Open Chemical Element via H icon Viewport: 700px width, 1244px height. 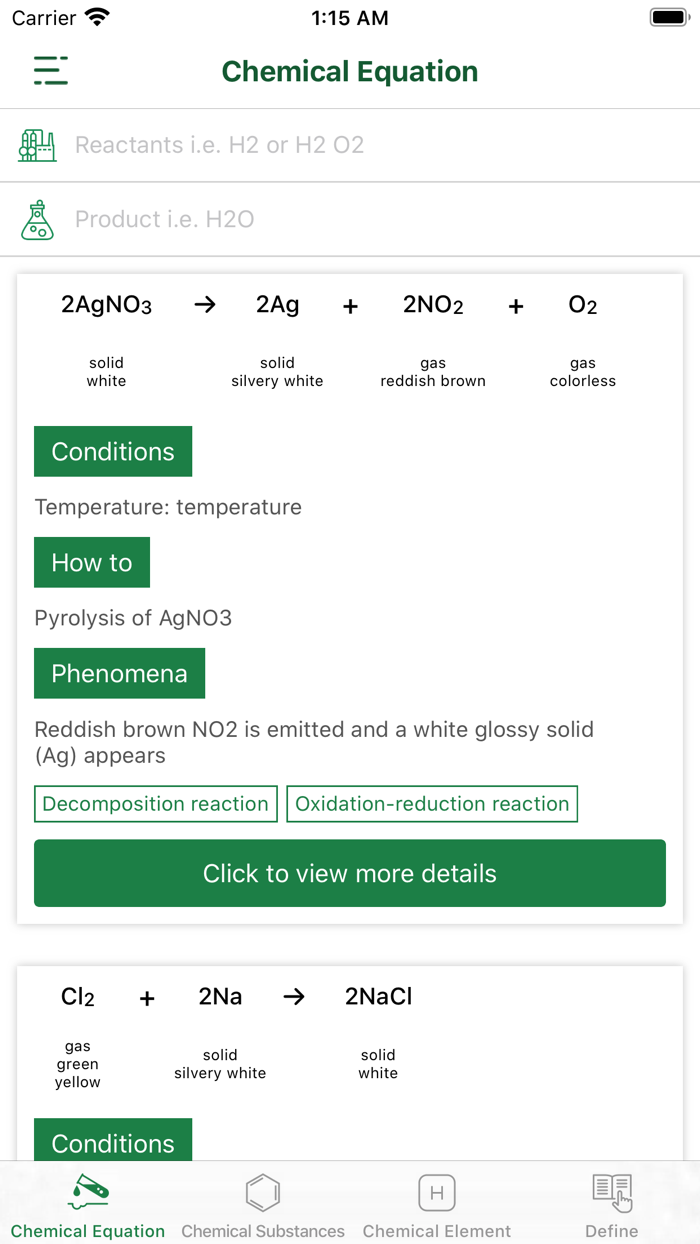(x=437, y=1192)
